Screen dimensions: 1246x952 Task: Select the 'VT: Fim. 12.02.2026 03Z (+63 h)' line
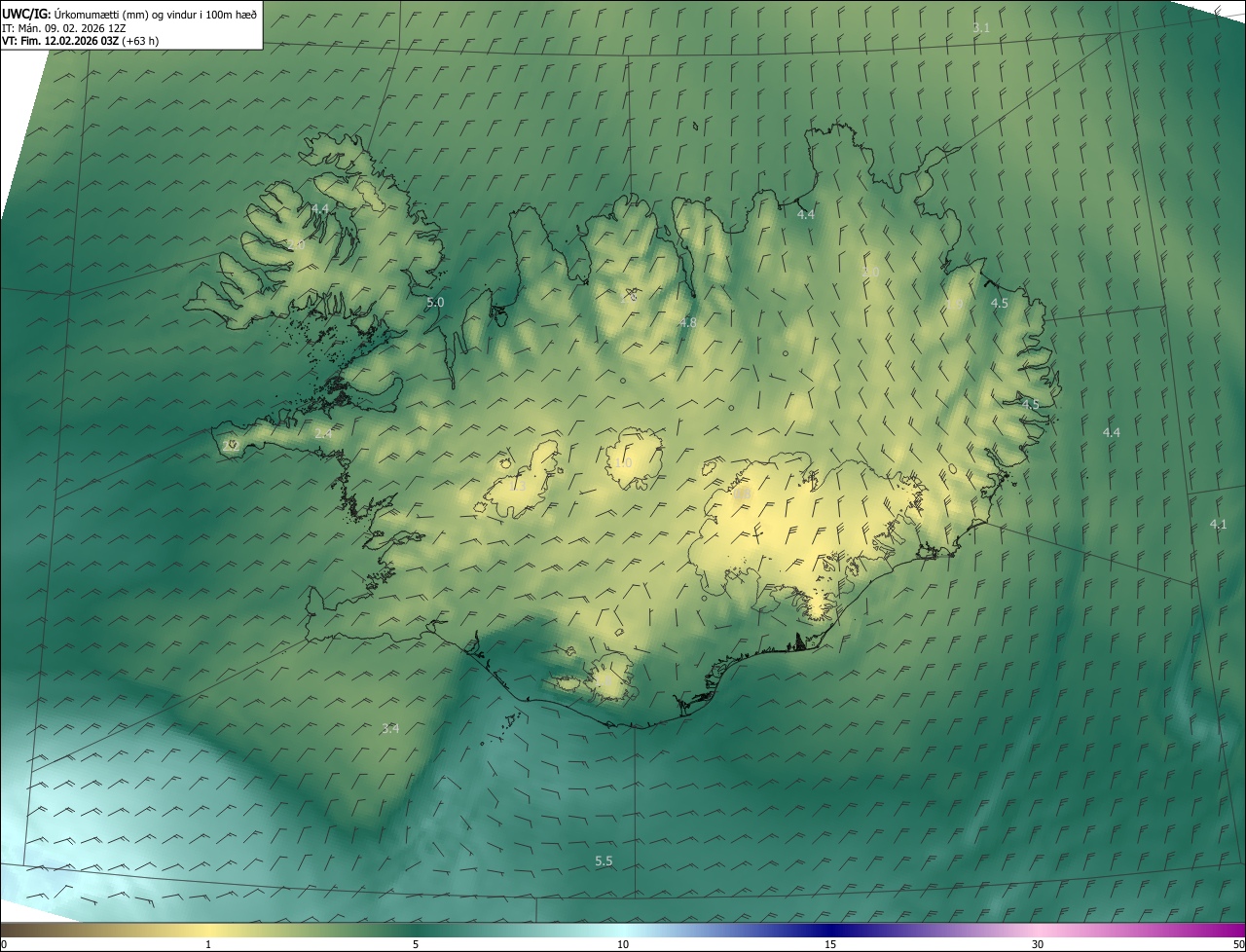[80, 41]
